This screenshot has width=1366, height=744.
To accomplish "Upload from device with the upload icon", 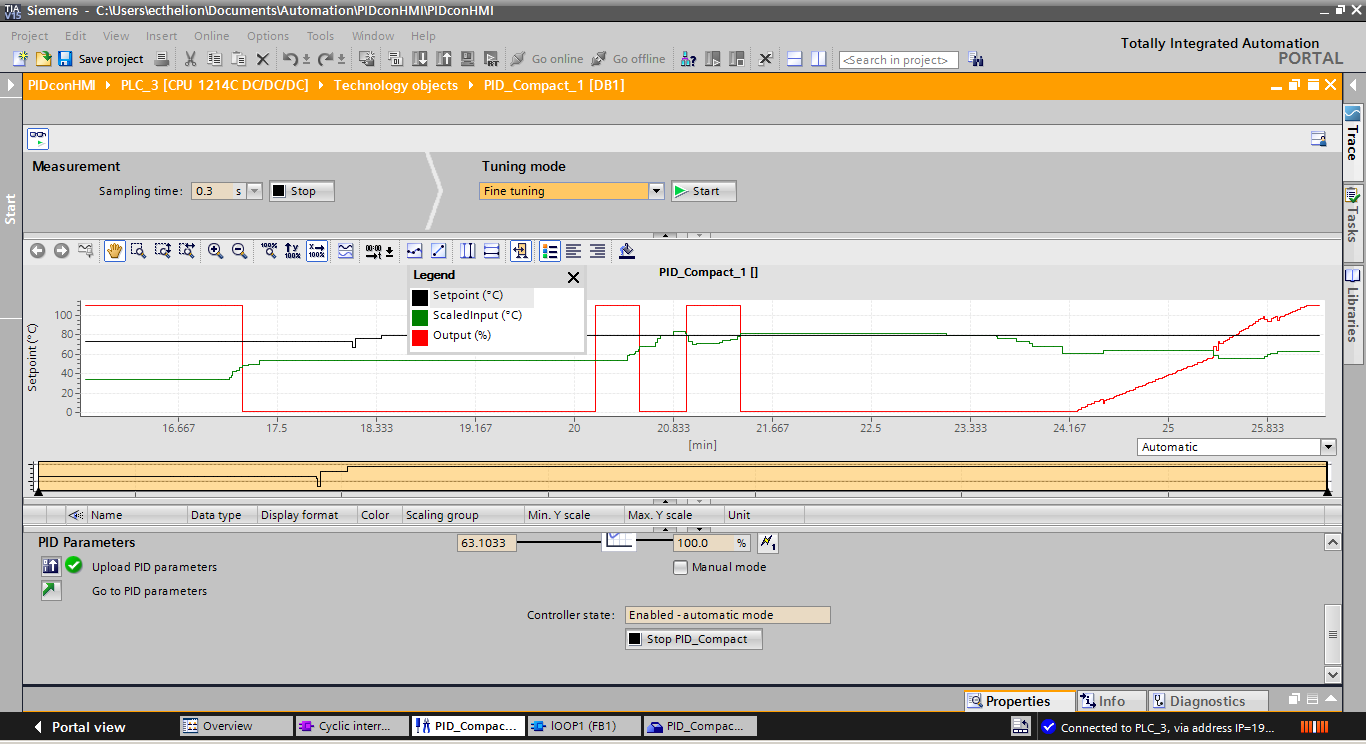I will tap(444, 59).
